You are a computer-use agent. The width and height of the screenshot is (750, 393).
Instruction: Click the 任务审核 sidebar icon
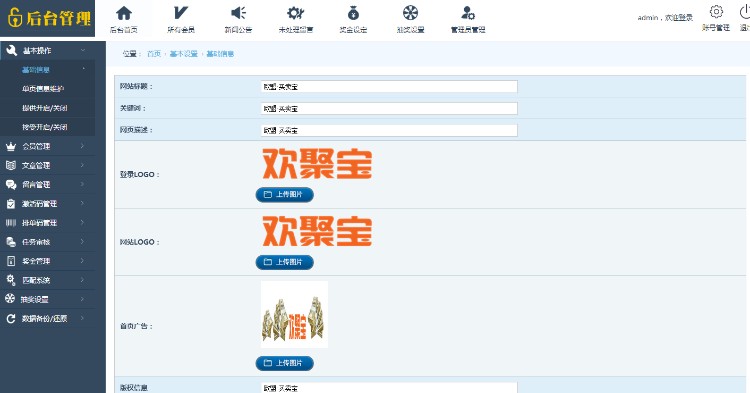pos(11,242)
